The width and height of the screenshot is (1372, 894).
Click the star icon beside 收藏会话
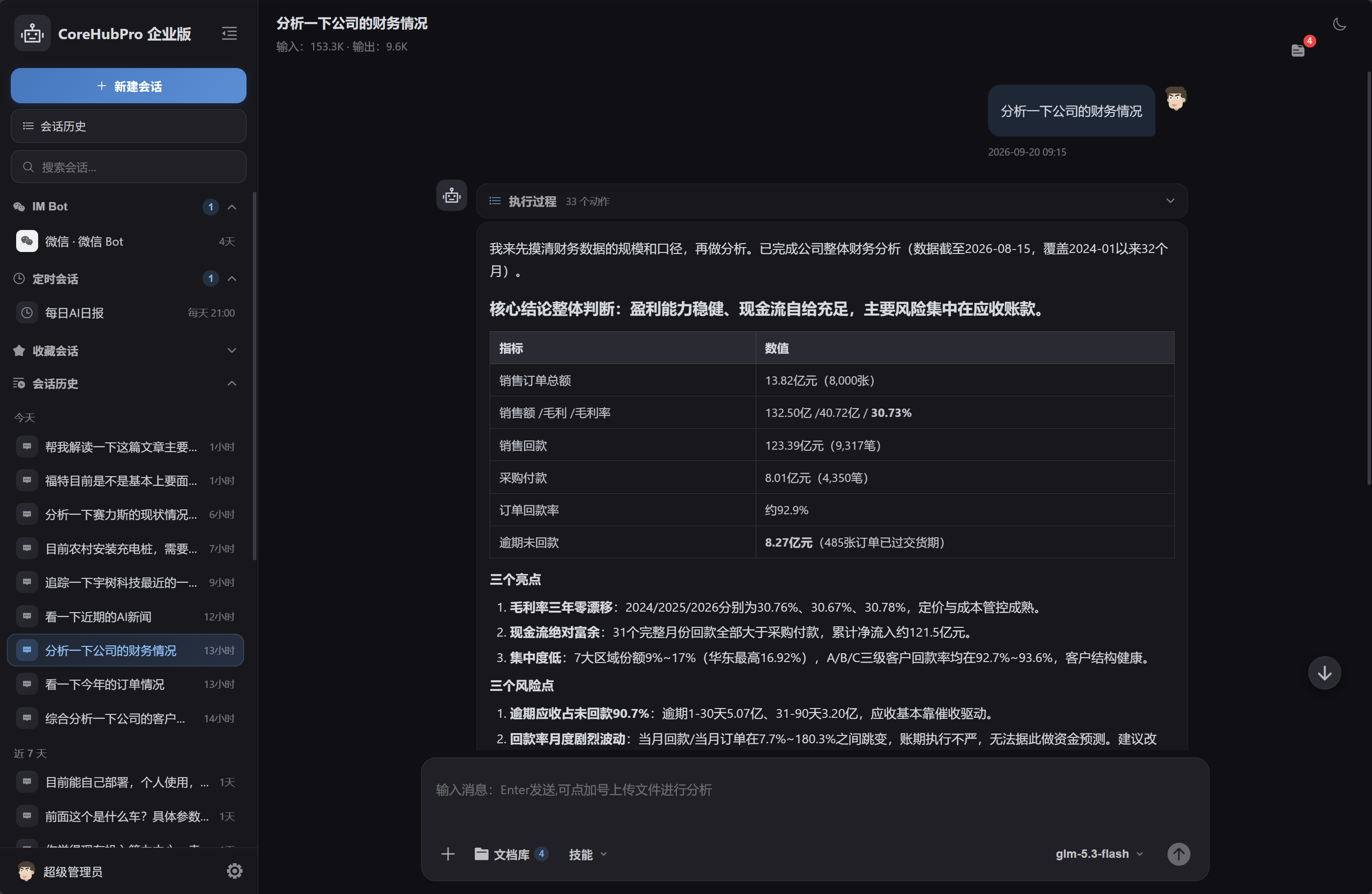pyautogui.click(x=19, y=350)
